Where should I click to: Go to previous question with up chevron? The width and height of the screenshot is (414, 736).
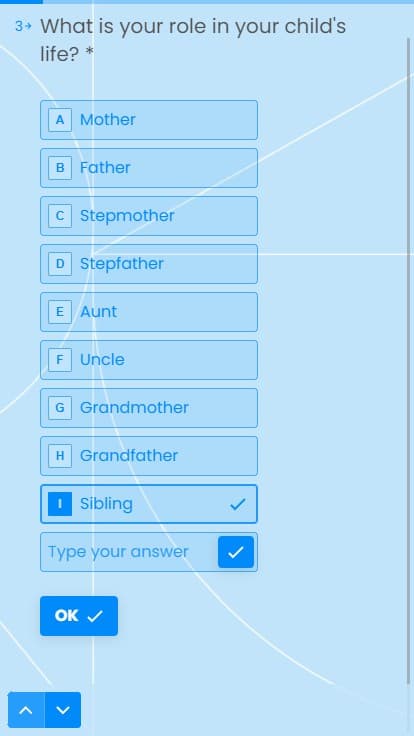[x=26, y=710]
